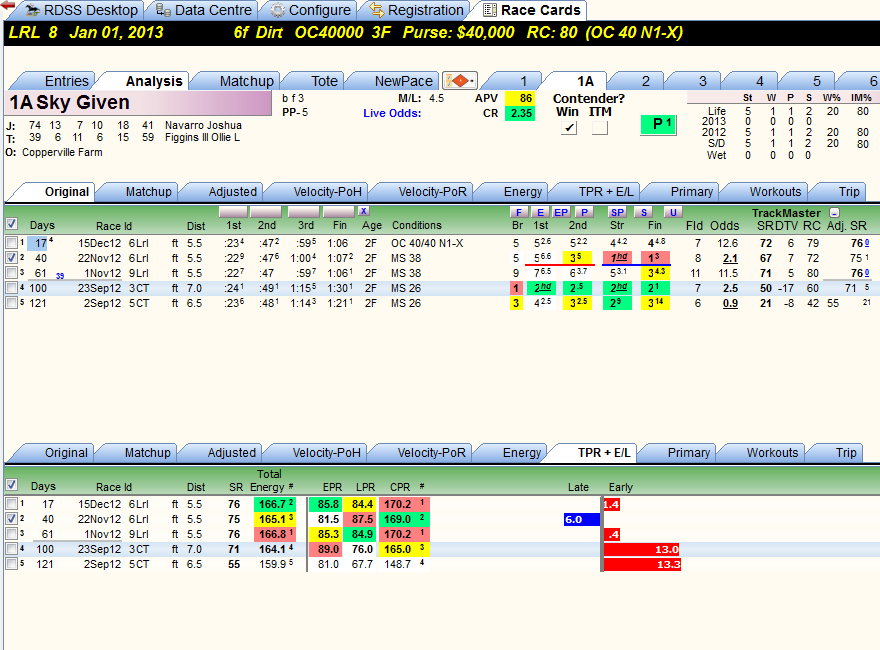Open lower Primary tab
Viewport: 880px width, 650px height.
(x=681, y=453)
